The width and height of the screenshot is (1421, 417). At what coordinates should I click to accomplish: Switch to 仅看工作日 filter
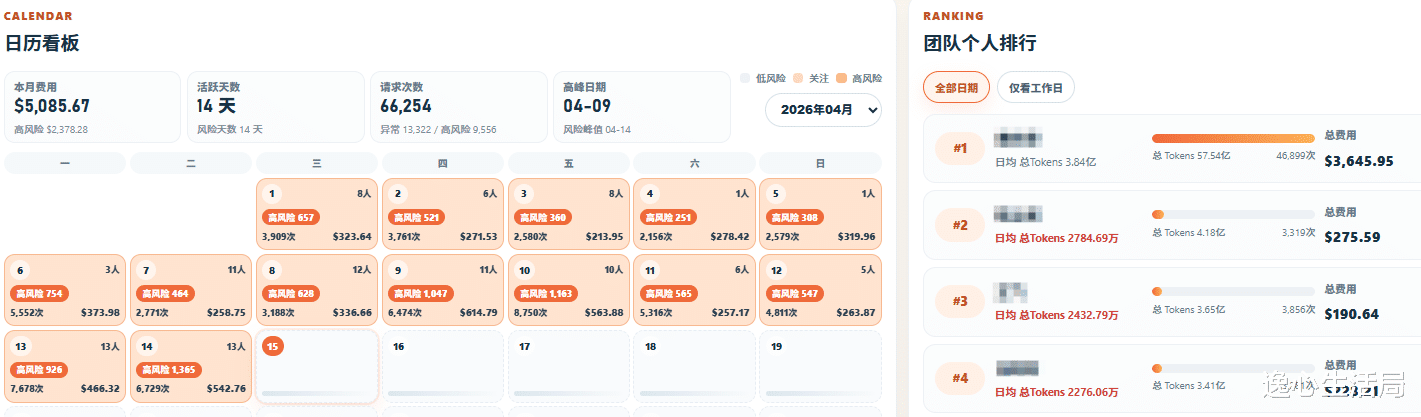pos(1035,88)
